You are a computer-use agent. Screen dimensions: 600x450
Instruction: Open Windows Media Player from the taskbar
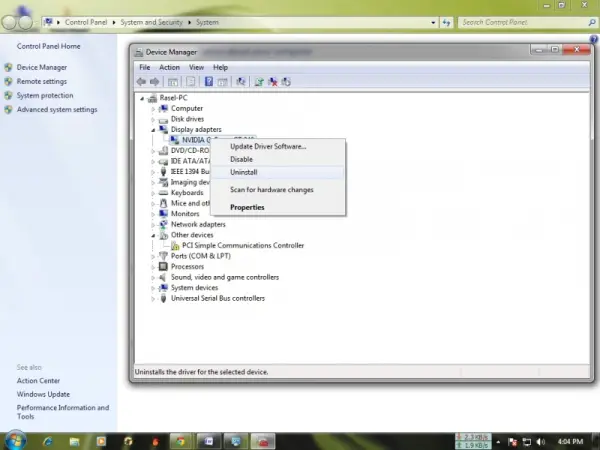101,442
